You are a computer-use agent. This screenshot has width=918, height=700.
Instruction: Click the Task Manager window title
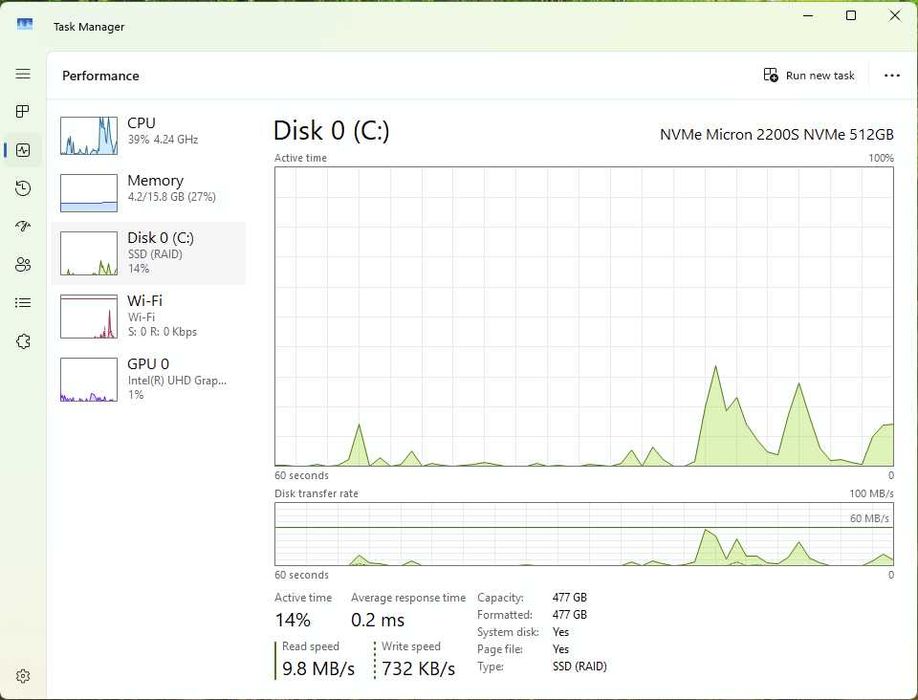(x=89, y=27)
